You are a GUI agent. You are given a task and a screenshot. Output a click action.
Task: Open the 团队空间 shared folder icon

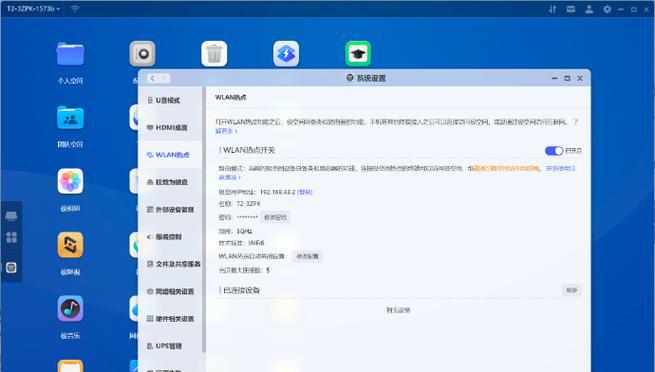tap(70, 118)
